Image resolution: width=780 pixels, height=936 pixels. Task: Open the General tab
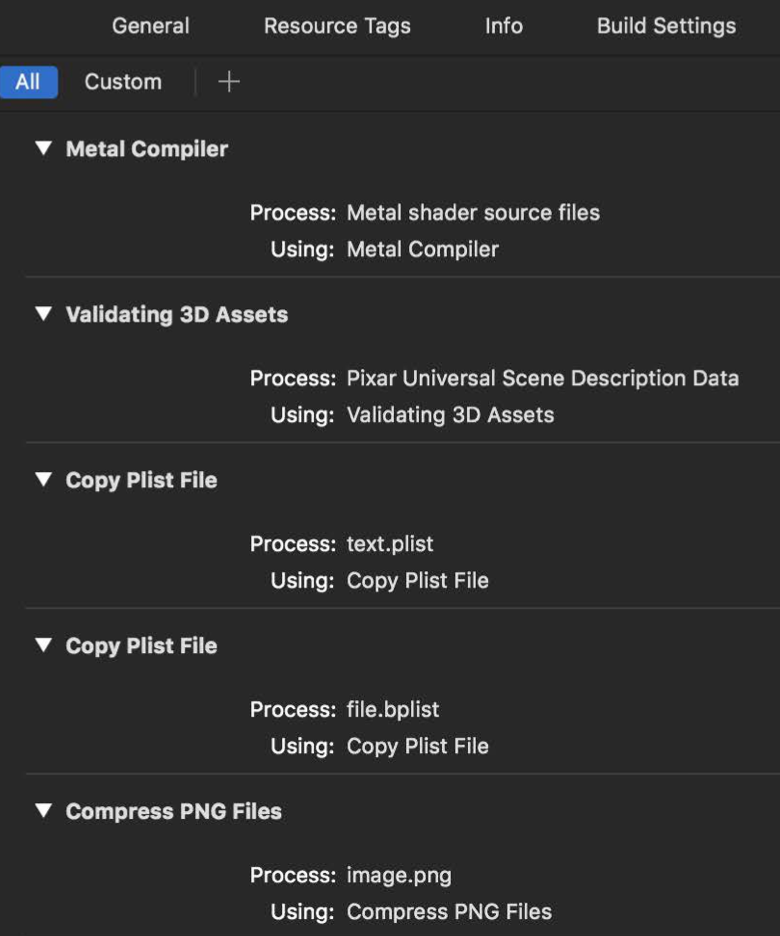[x=150, y=26]
